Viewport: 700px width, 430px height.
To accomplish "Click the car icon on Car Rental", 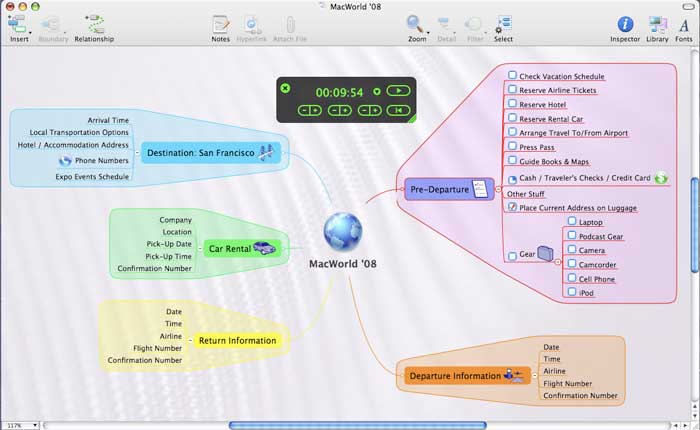I will [x=265, y=248].
